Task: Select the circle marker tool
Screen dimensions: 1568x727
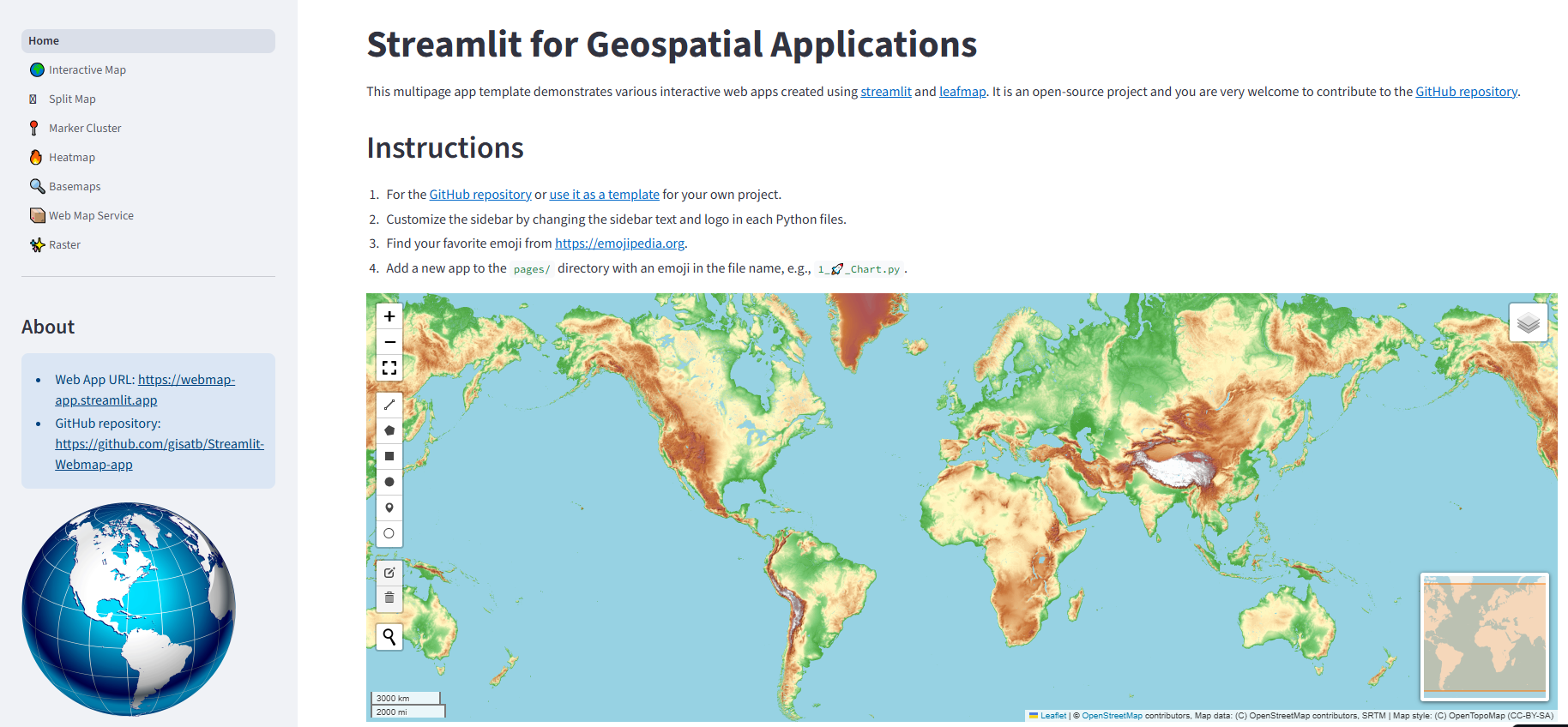Action: click(x=389, y=533)
